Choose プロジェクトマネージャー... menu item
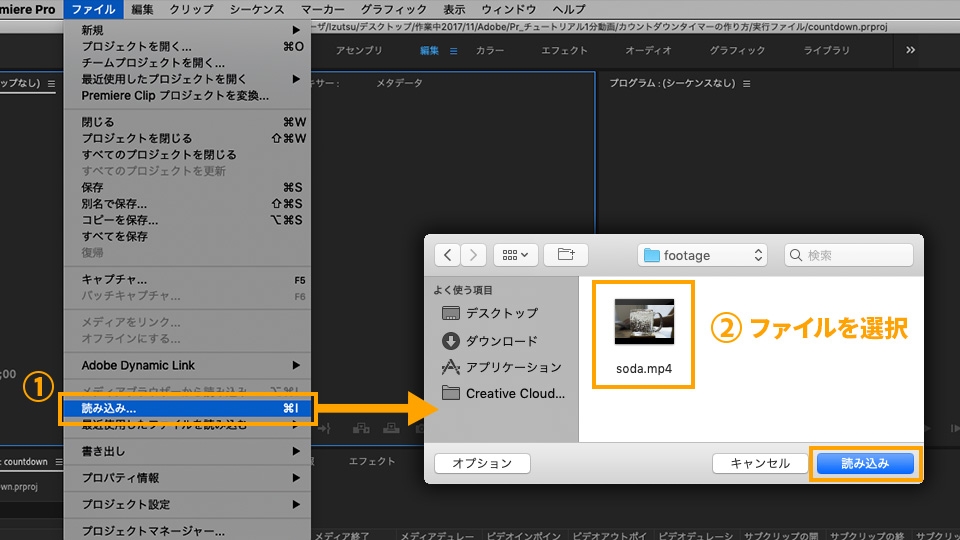Screen dimensions: 960x540 pos(187,531)
